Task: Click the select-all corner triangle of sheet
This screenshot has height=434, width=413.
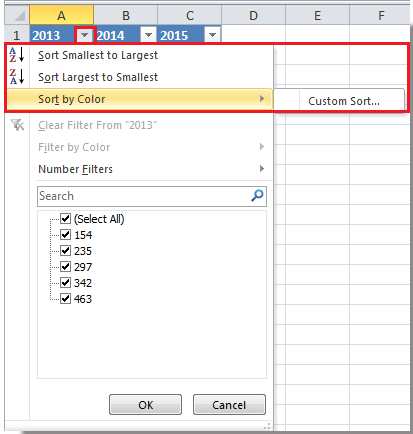Action: (x=17, y=16)
